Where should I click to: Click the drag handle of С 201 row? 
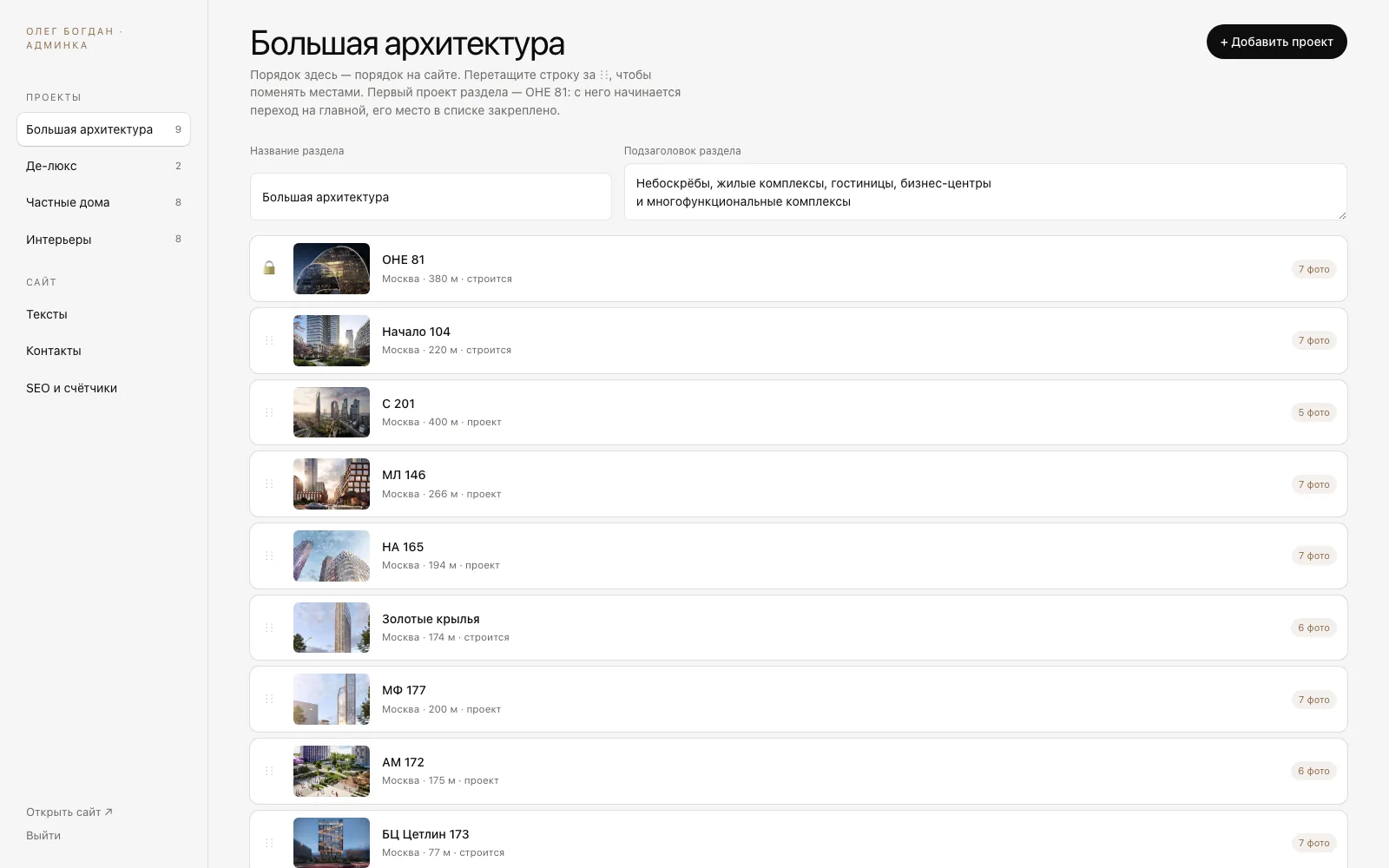(x=269, y=412)
